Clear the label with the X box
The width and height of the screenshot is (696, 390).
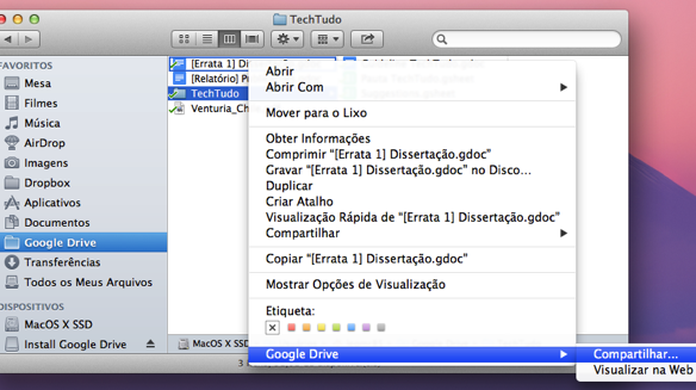point(273,327)
